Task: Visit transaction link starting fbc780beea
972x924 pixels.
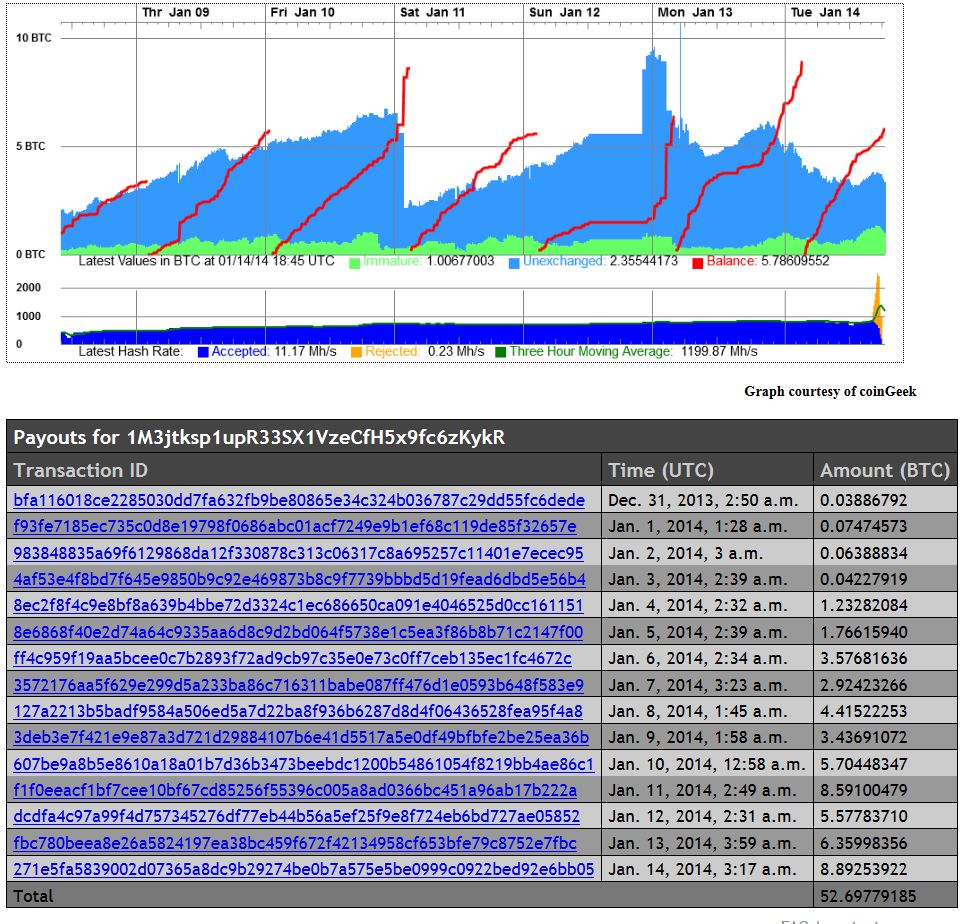Action: (x=294, y=843)
